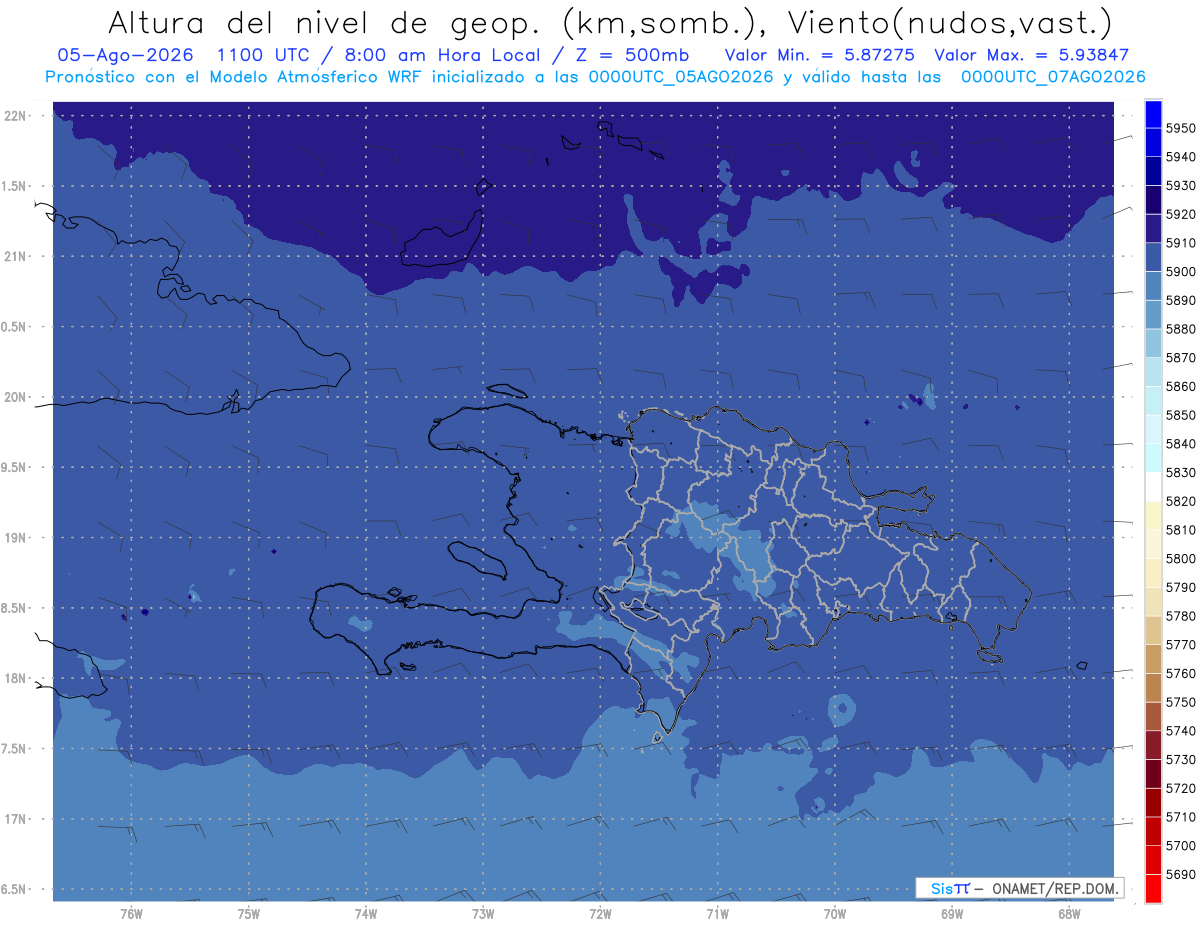Click "Valor Min. = 5.87275" text

819,55
